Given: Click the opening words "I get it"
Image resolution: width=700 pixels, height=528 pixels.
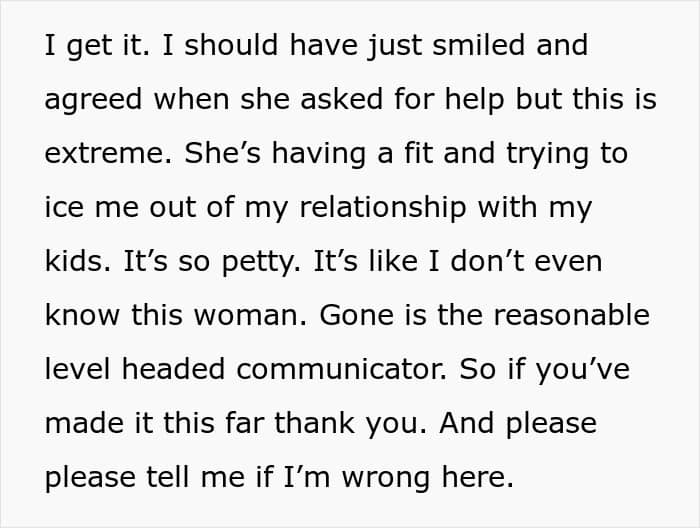Looking at the screenshot, I should pyautogui.click(x=93, y=46).
